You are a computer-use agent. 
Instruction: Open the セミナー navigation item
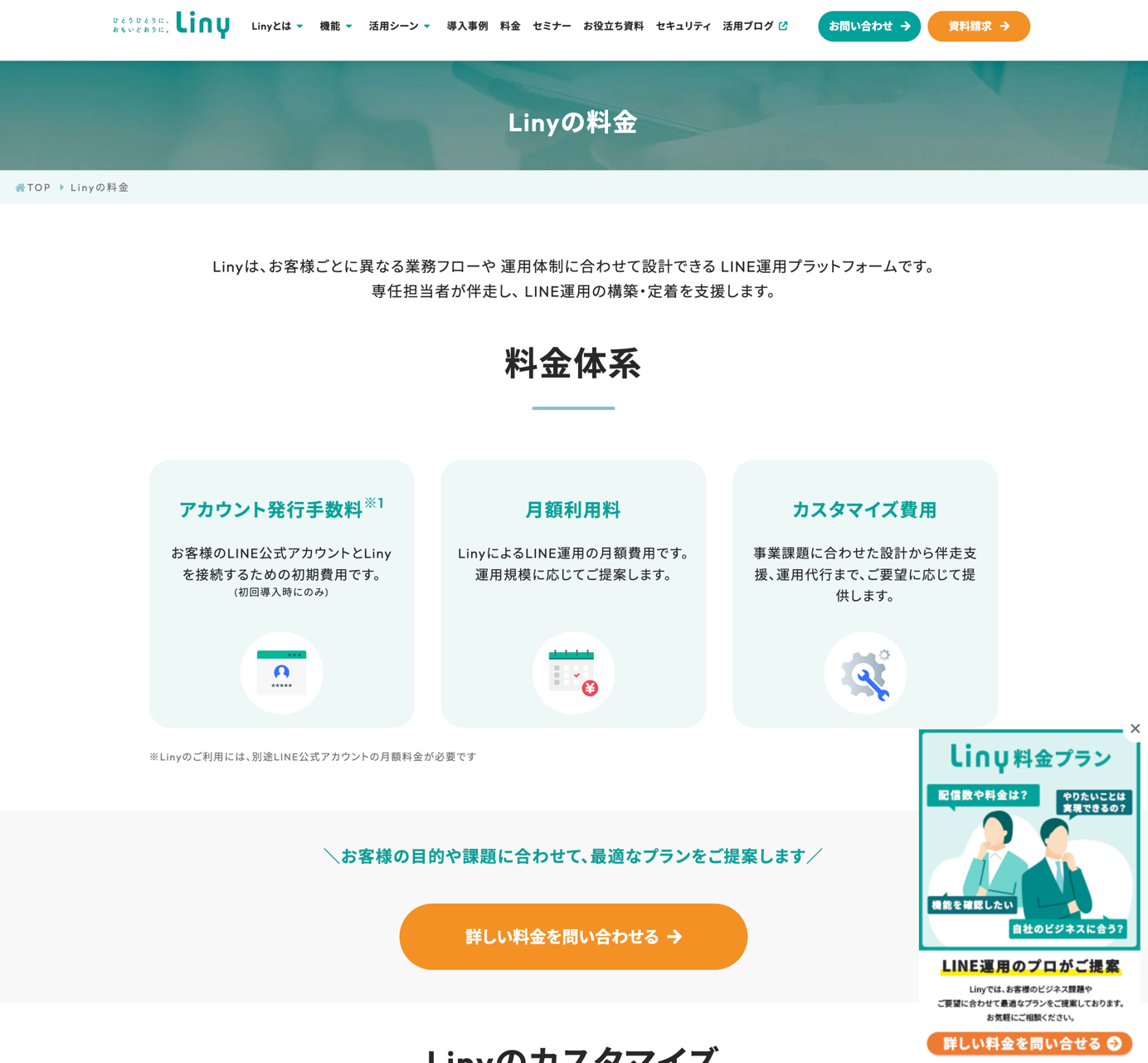coord(552,27)
